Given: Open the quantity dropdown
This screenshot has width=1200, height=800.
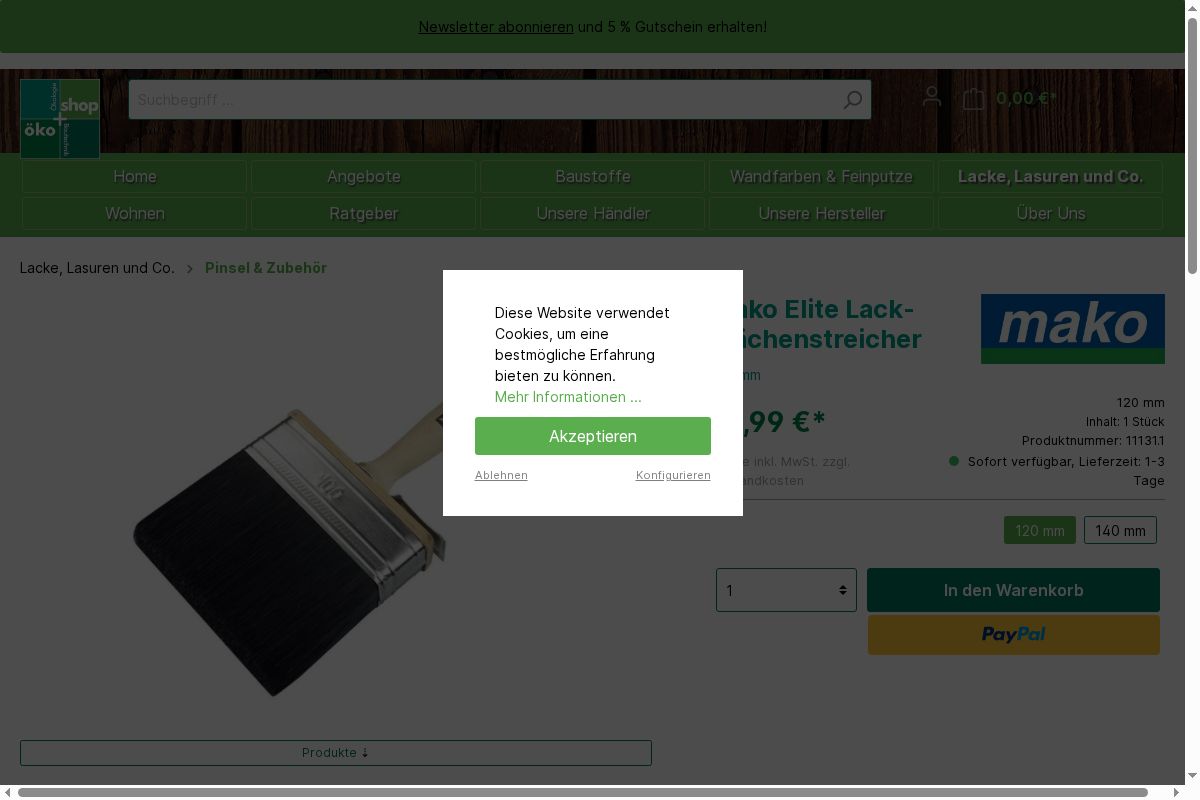Looking at the screenshot, I should 786,590.
